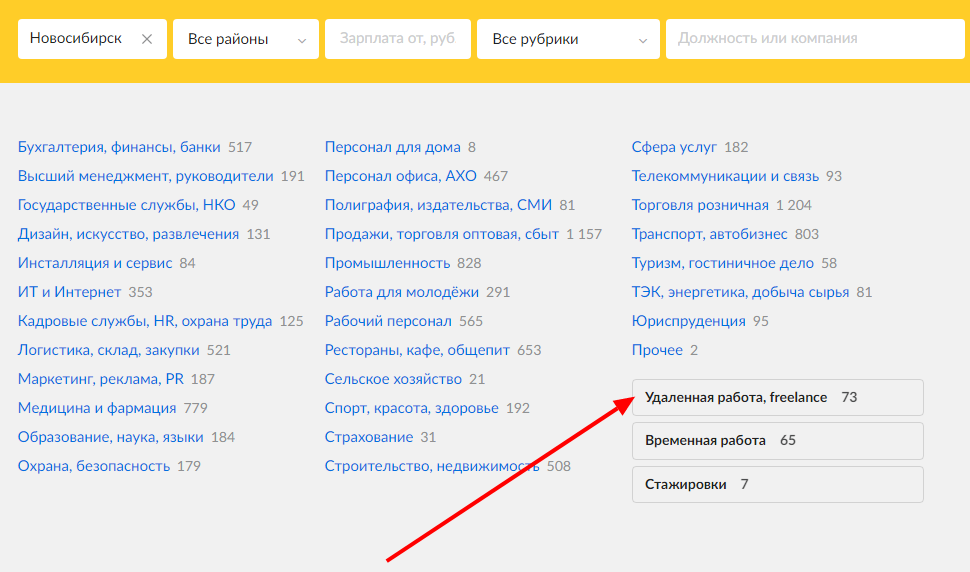Click Временная работа button
The height and width of the screenshot is (572, 970).
[778, 441]
